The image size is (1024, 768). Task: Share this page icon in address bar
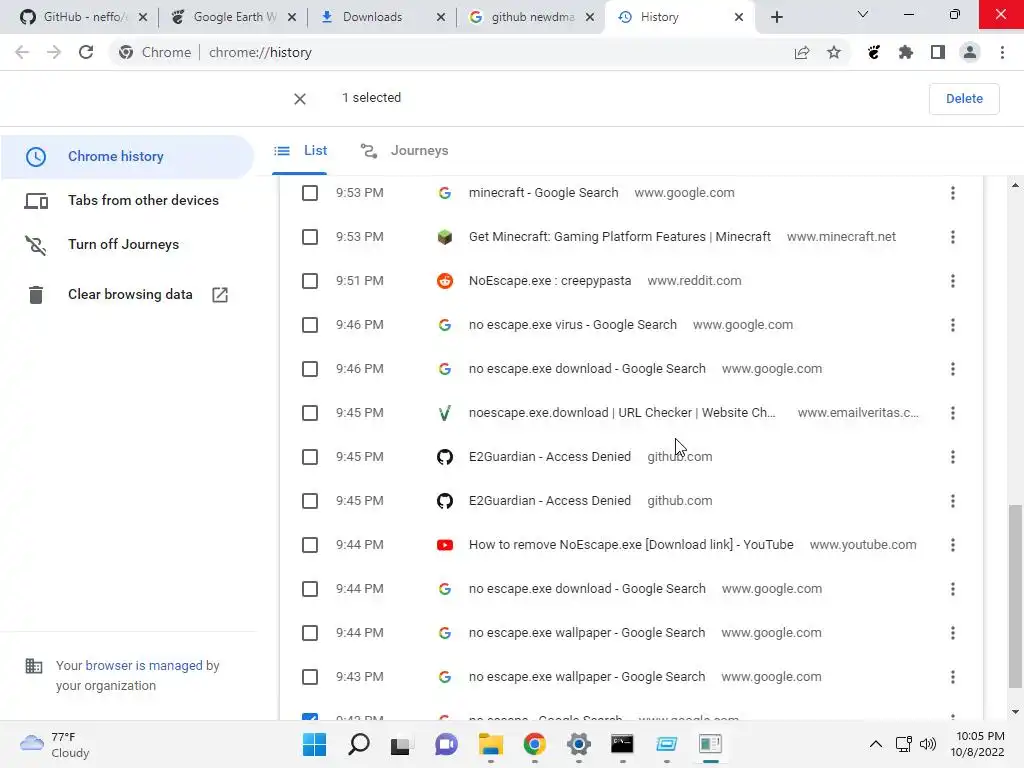(x=802, y=52)
